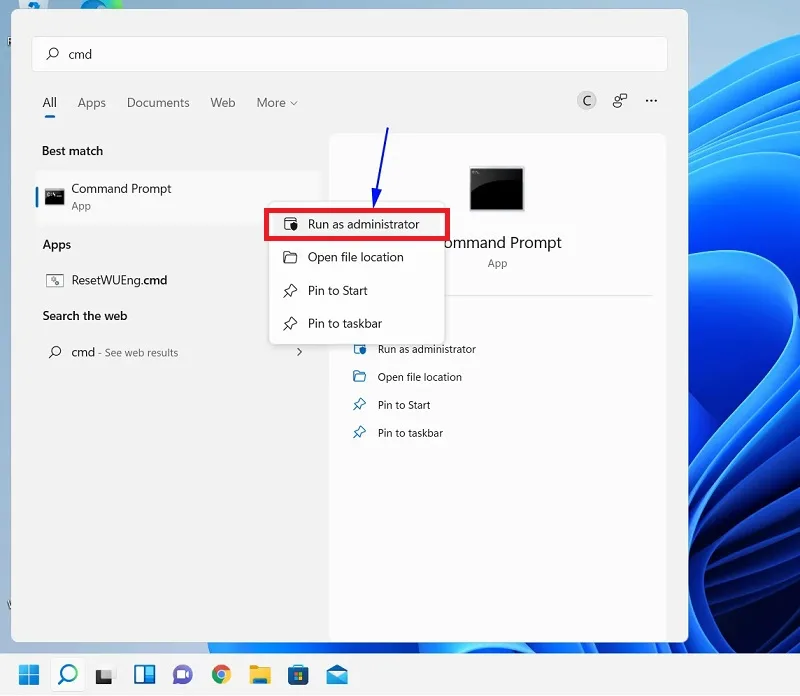The height and width of the screenshot is (696, 800).
Task: Click Open file location in the preview pane
Action: 419,377
